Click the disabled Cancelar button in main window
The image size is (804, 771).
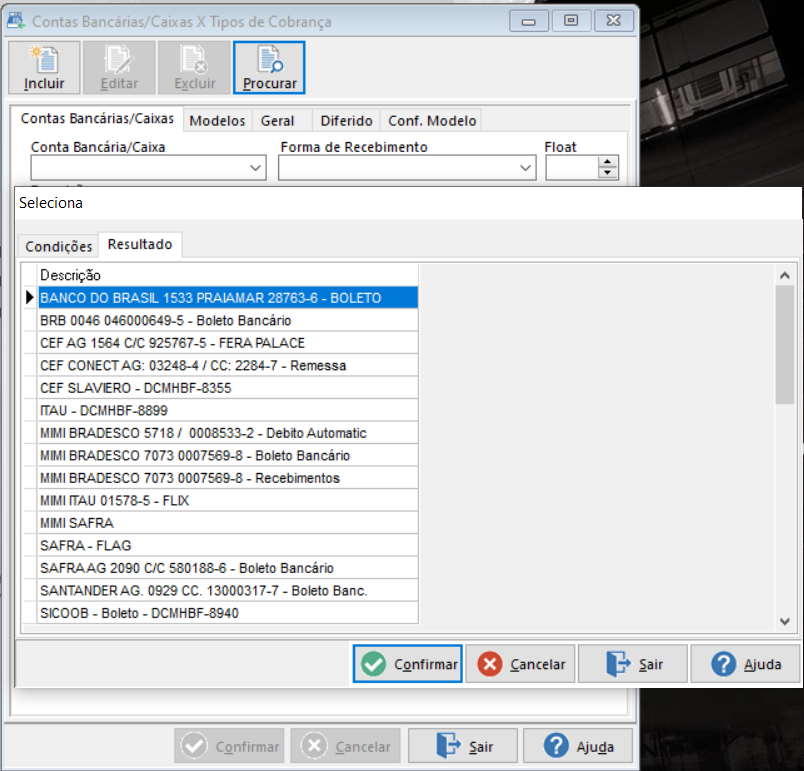346,746
